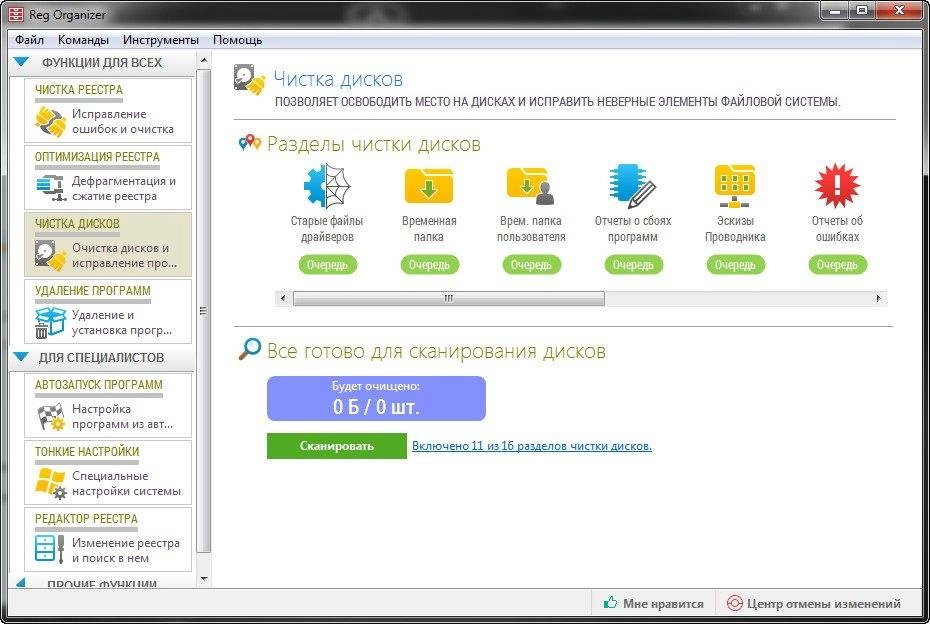Toggle Очередь under Врем. папка пользователя
This screenshot has width=930, height=624.
pos(531,265)
